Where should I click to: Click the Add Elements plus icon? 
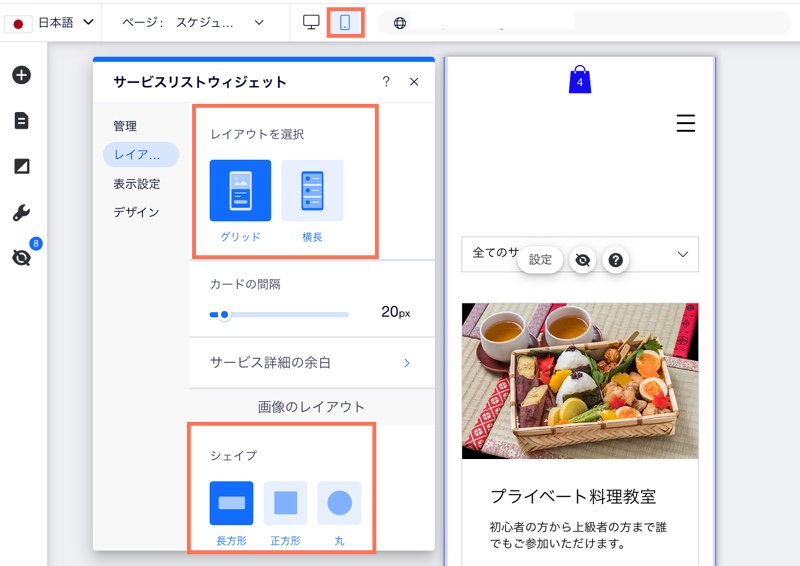click(x=21, y=75)
